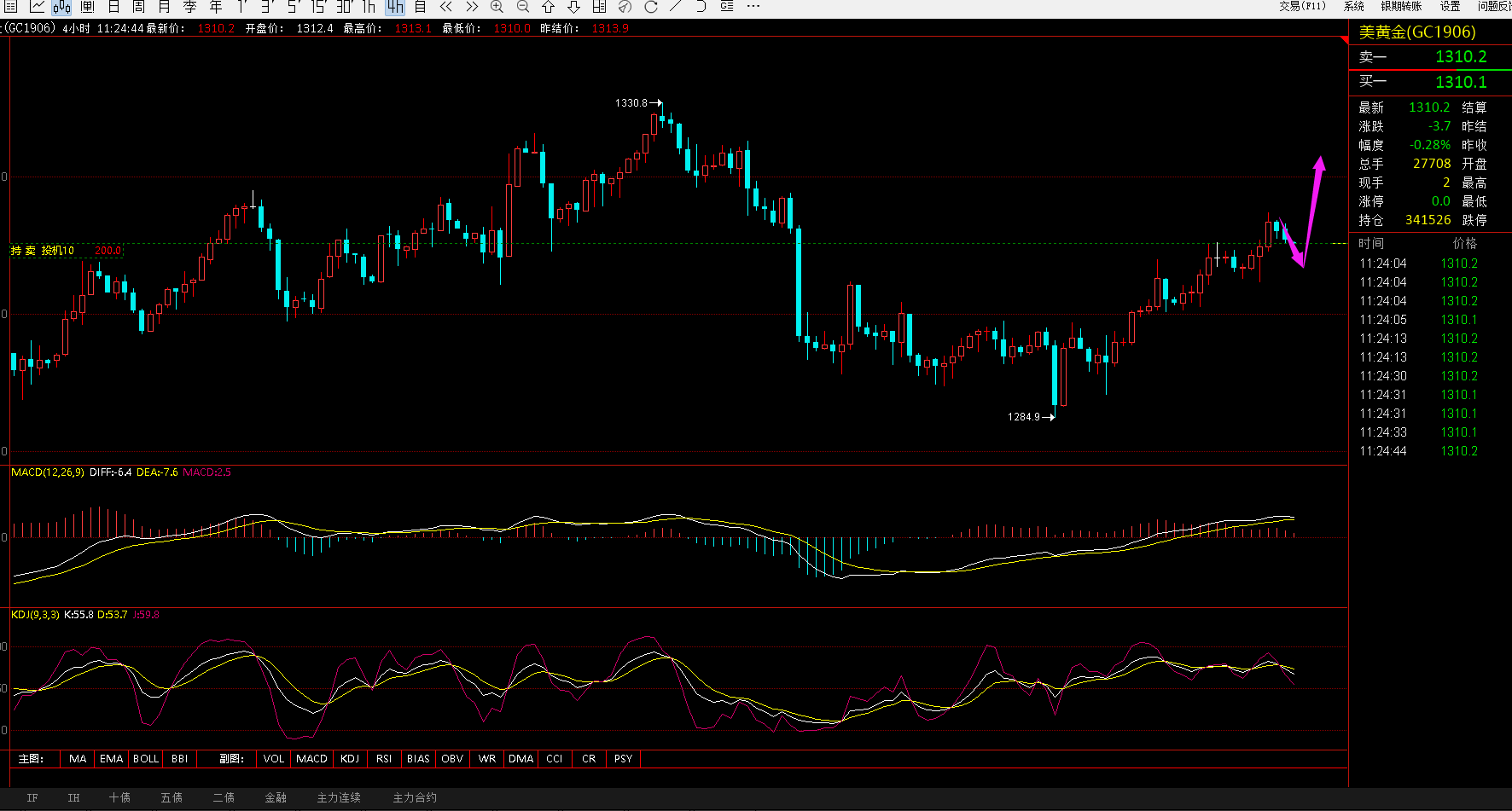Screen dimensions: 1512x811
Task: Toggle the 4h timeframe button
Action: [394, 7]
